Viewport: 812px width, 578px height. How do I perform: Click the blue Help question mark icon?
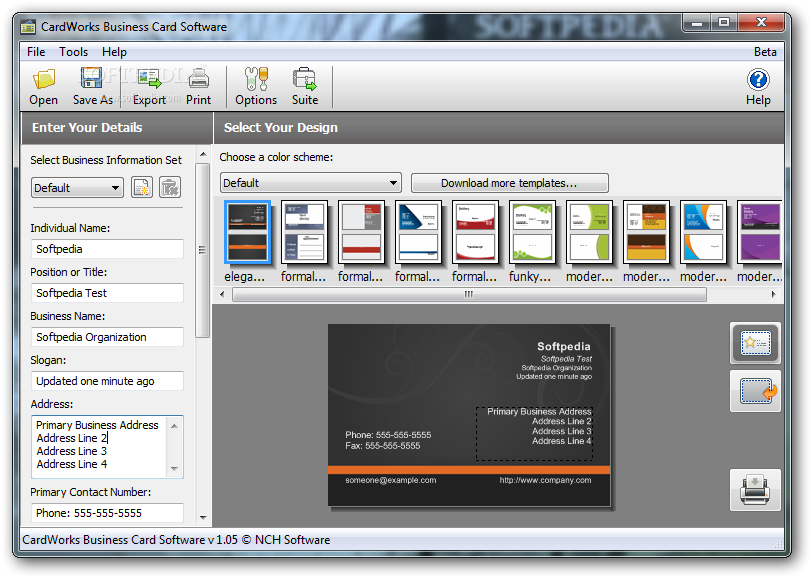point(758,80)
